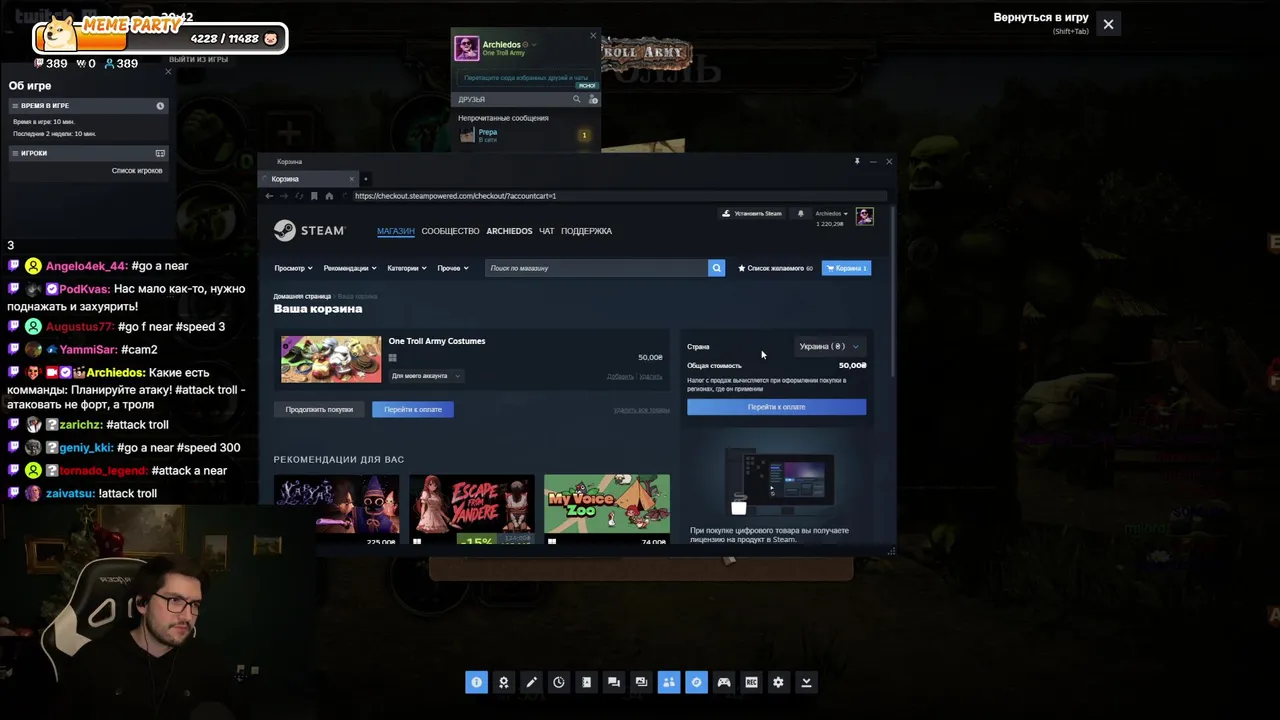
Task: Expand the Для моего аккаунта dropdown
Action: 426,376
